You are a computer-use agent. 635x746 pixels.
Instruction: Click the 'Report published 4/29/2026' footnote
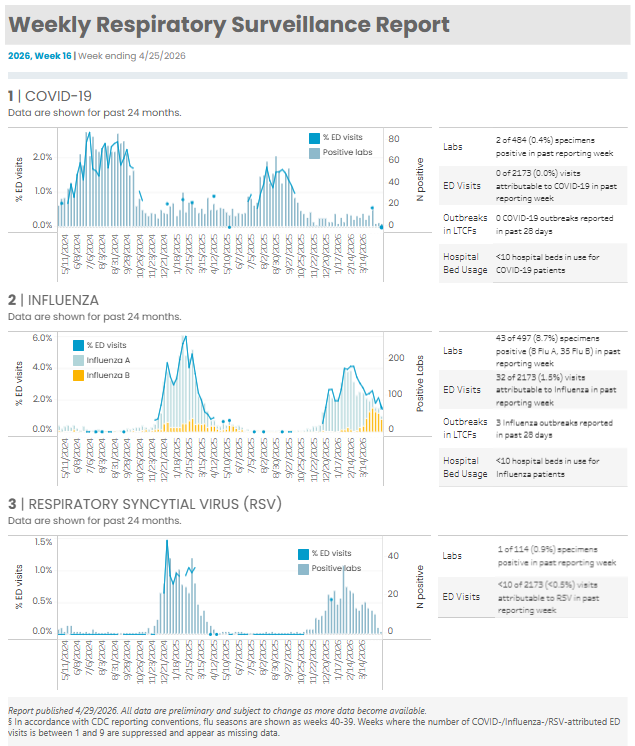click(x=63, y=711)
